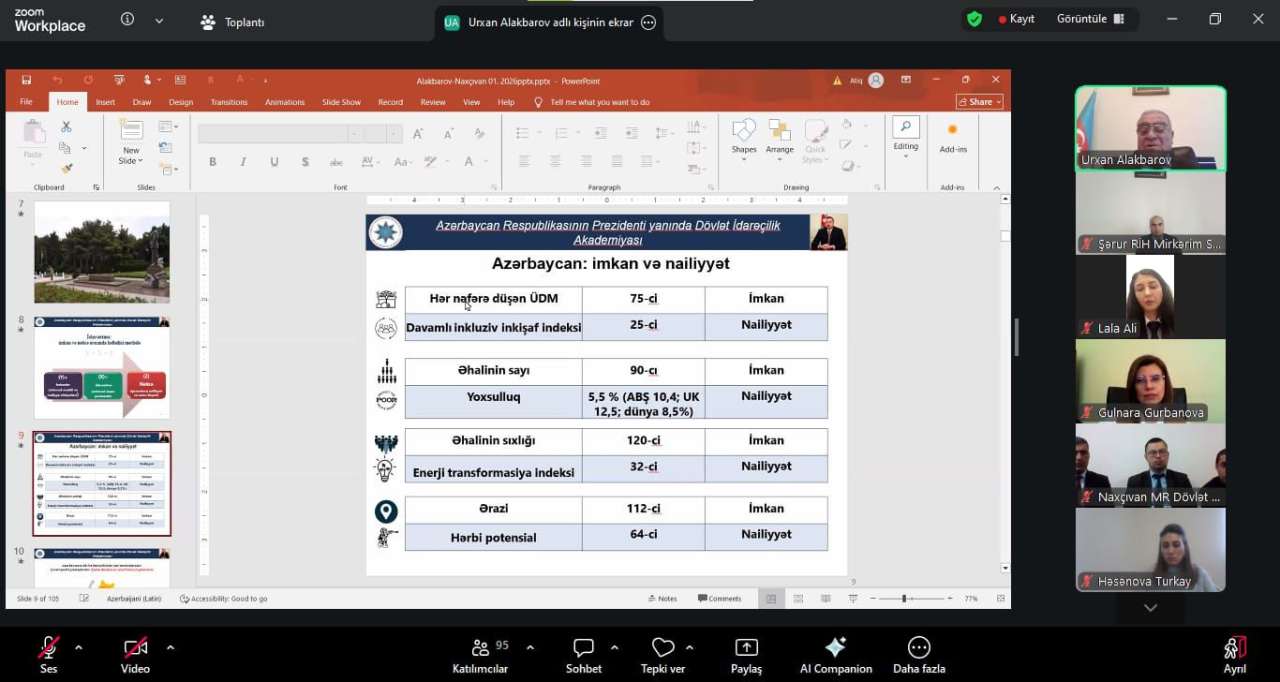Select Urxan Alakbarov's video tile
This screenshot has height=682, width=1280.
click(x=1150, y=128)
